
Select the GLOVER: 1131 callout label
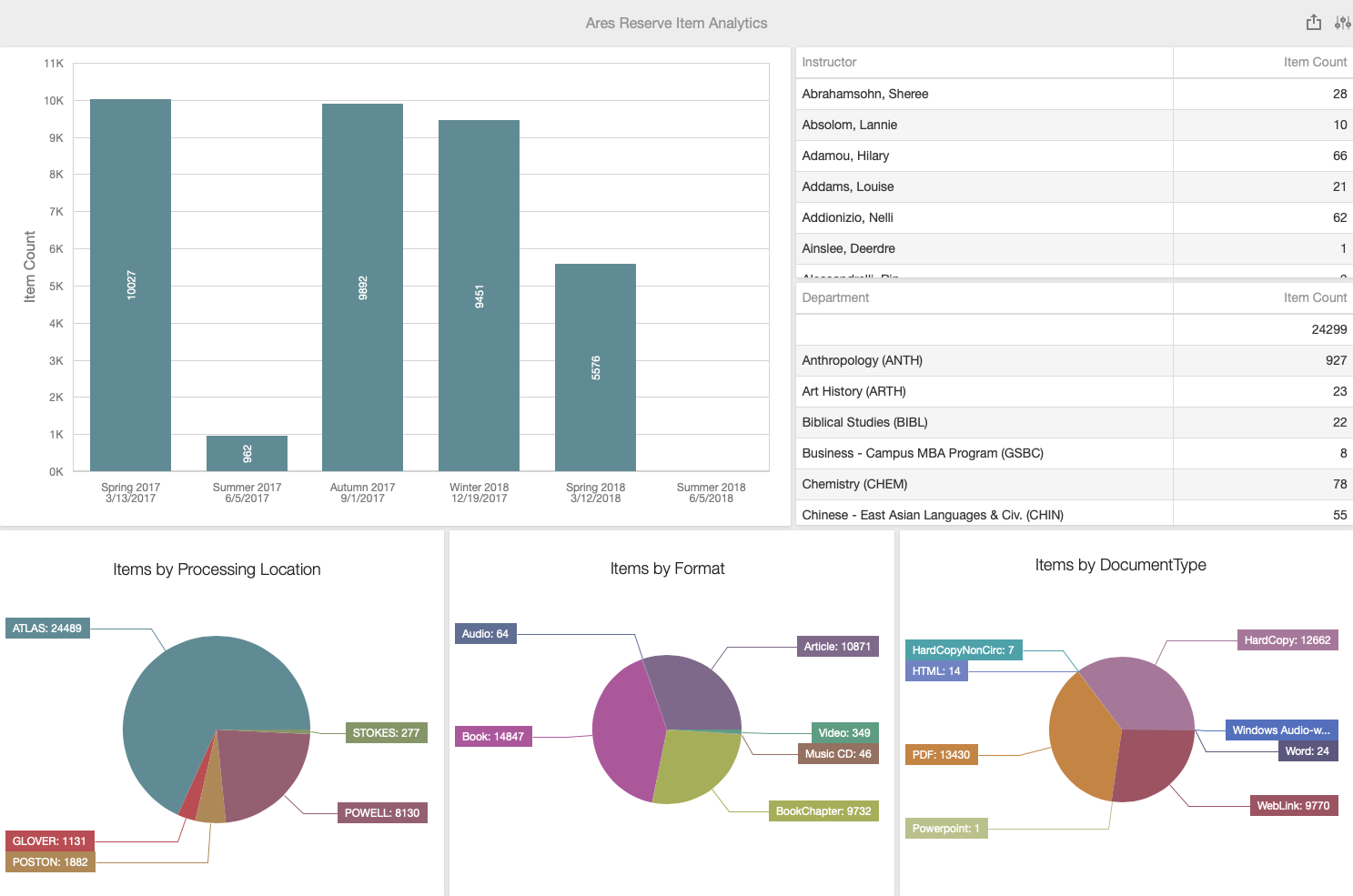click(x=49, y=841)
